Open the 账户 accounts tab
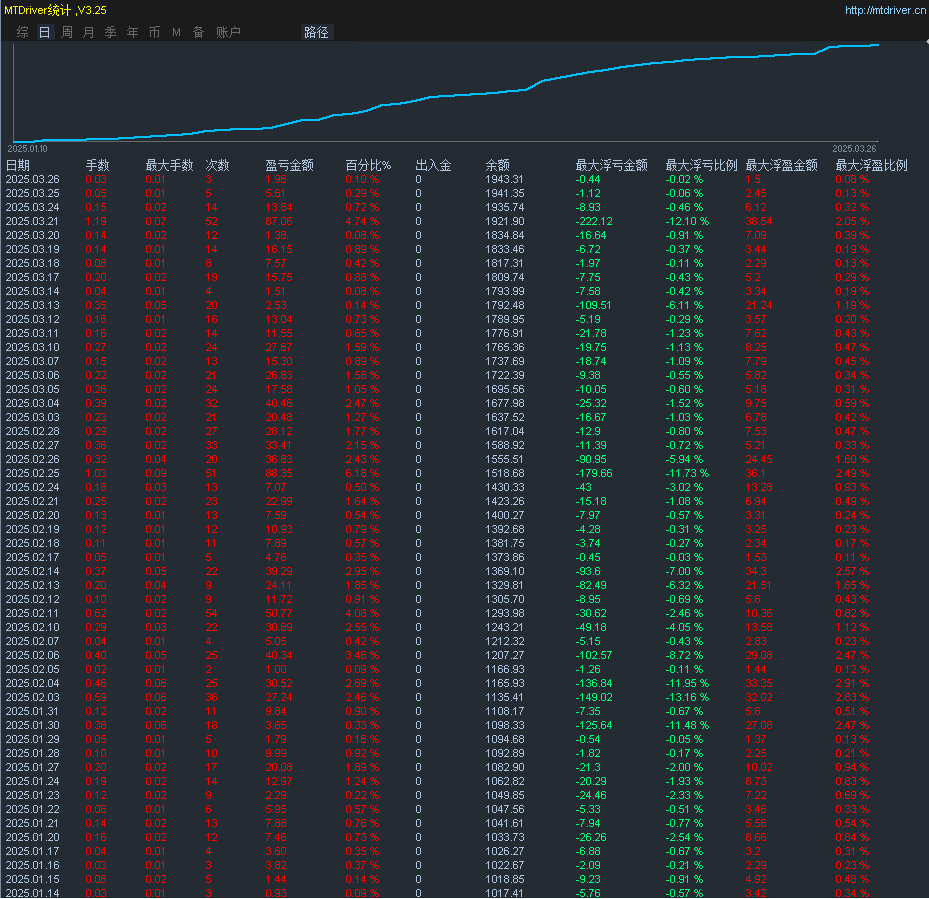 point(230,32)
